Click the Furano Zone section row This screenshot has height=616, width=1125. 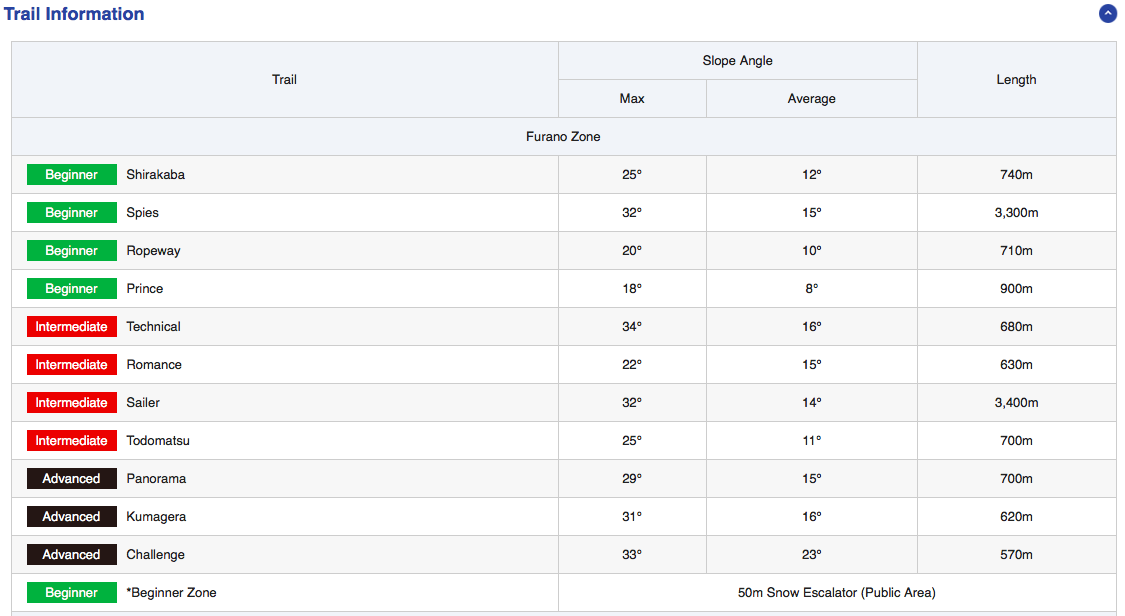pyautogui.click(x=563, y=137)
